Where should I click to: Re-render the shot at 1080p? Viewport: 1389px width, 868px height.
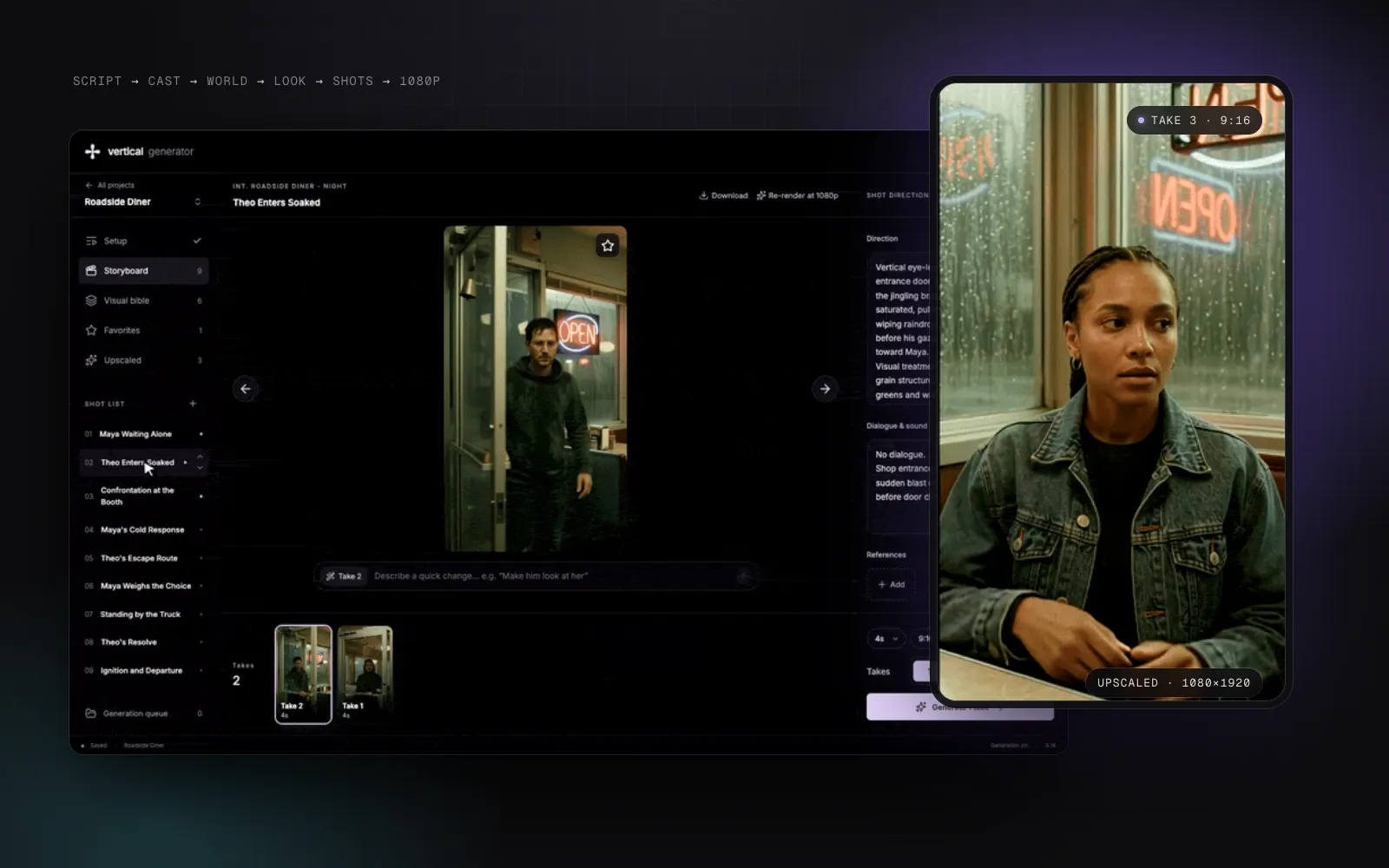coord(797,195)
